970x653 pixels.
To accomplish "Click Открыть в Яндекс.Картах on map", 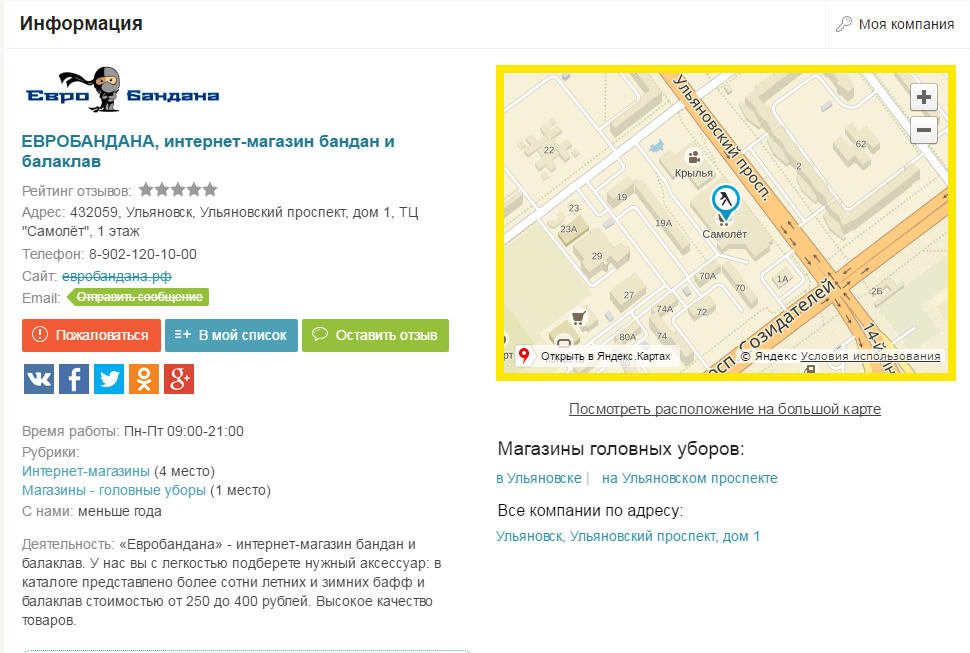I will point(597,356).
